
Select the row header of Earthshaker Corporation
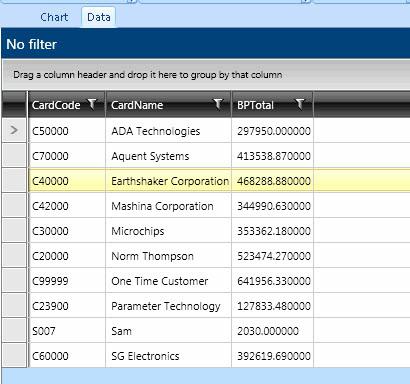tap(14, 181)
